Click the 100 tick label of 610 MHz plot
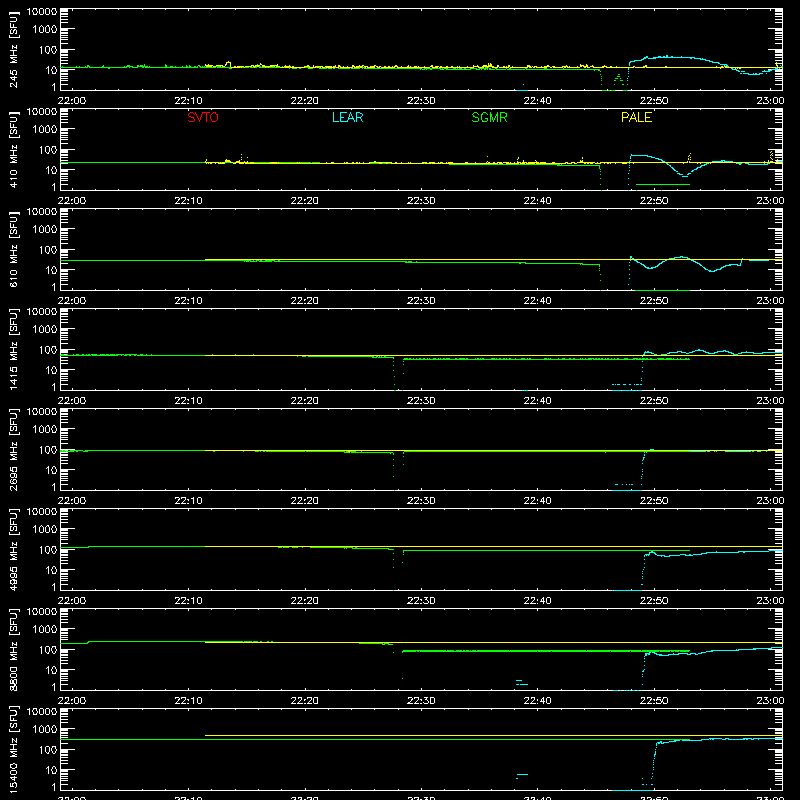The image size is (800, 800). tap(47, 250)
